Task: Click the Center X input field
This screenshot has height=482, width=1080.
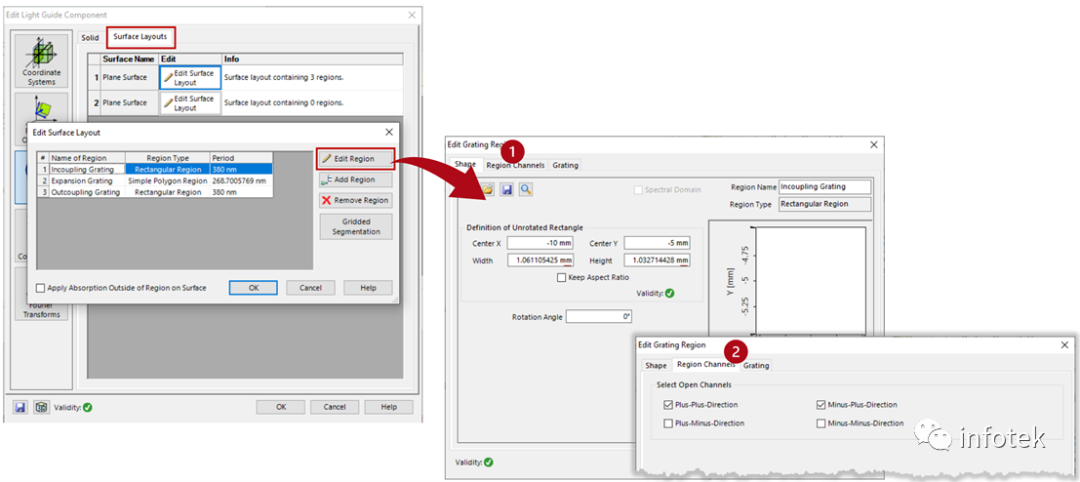Action: (x=540, y=243)
